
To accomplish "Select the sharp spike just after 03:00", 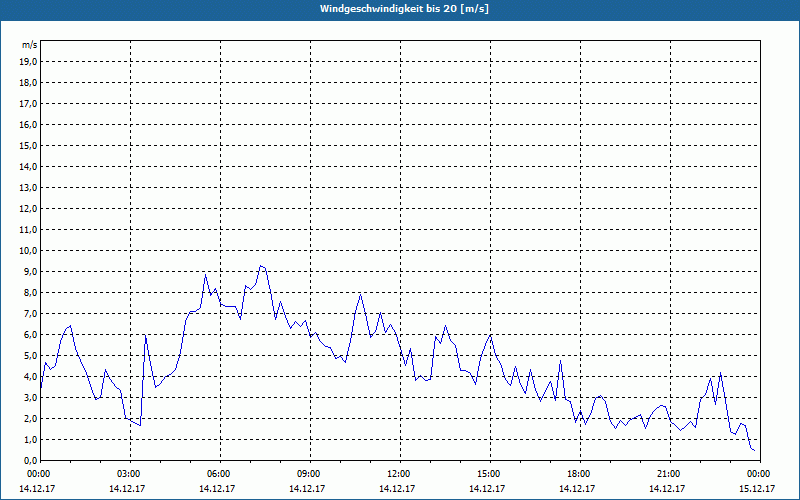I will pyautogui.click(x=145, y=335).
